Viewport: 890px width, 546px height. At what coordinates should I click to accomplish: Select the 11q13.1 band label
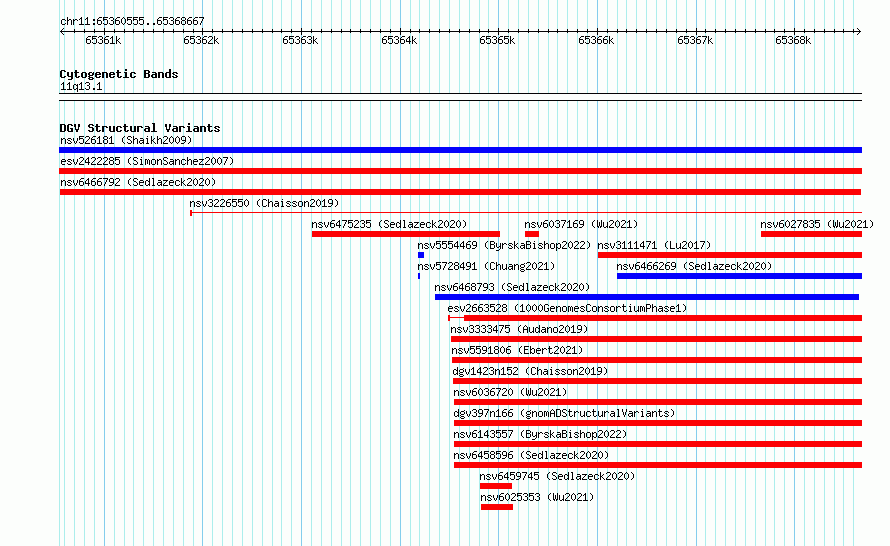click(x=81, y=86)
